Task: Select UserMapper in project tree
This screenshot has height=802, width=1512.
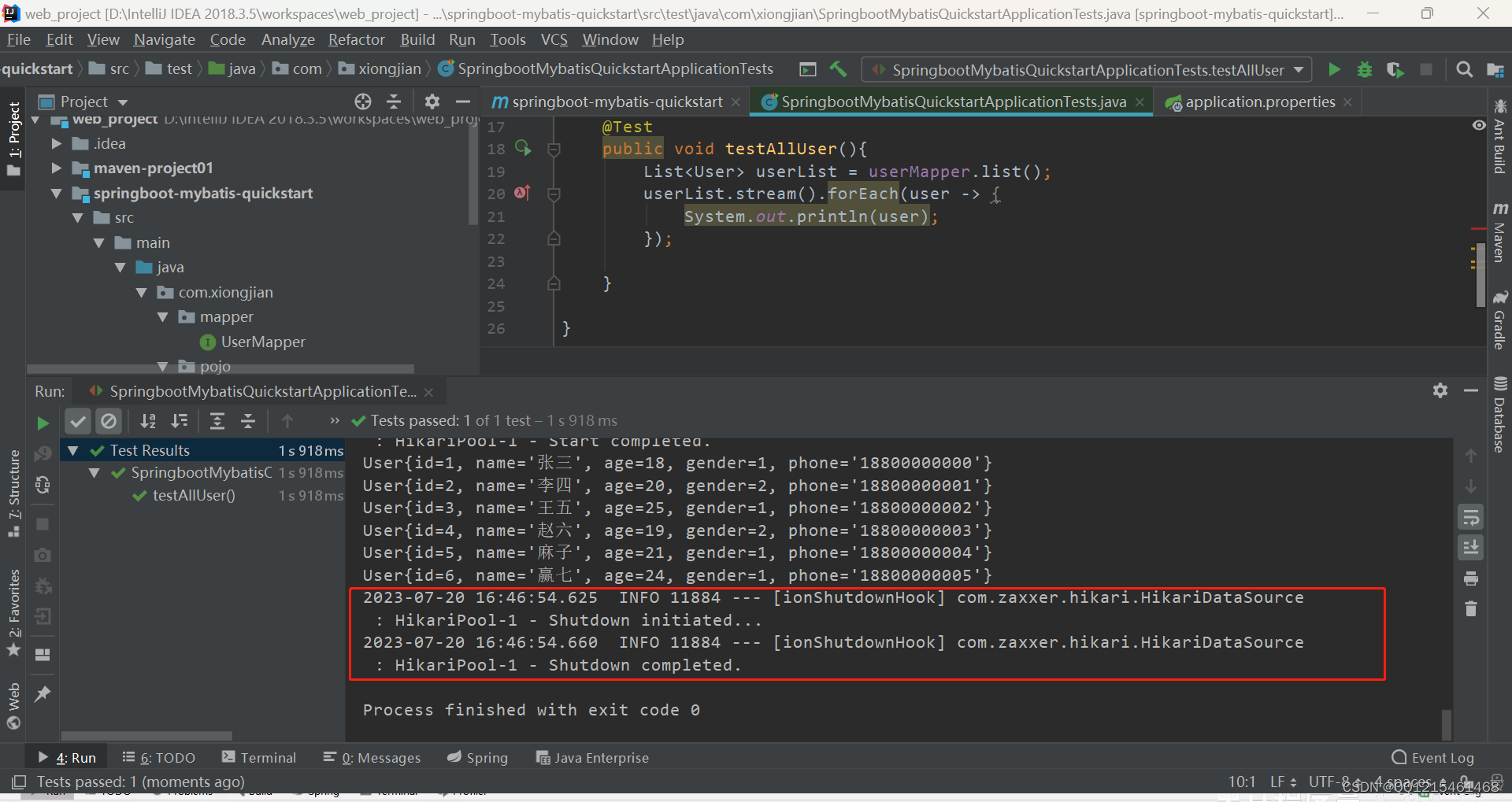Action: point(263,342)
